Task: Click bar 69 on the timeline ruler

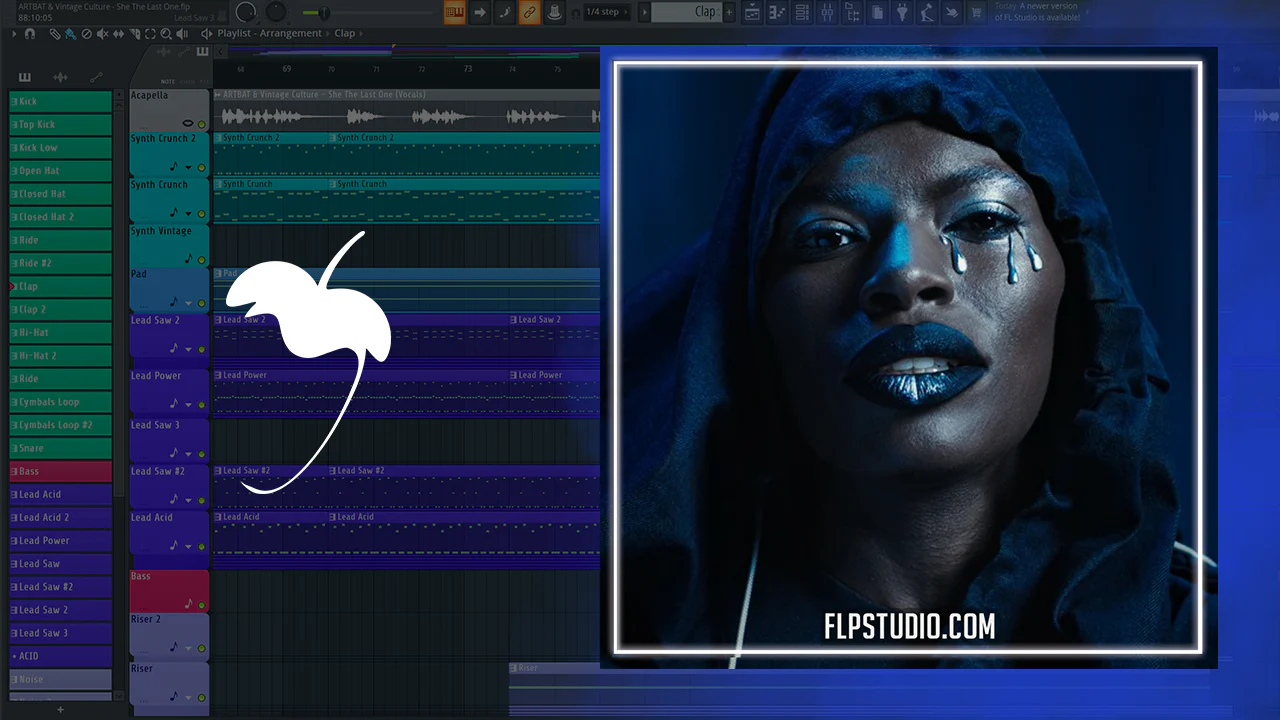Action: 287,69
